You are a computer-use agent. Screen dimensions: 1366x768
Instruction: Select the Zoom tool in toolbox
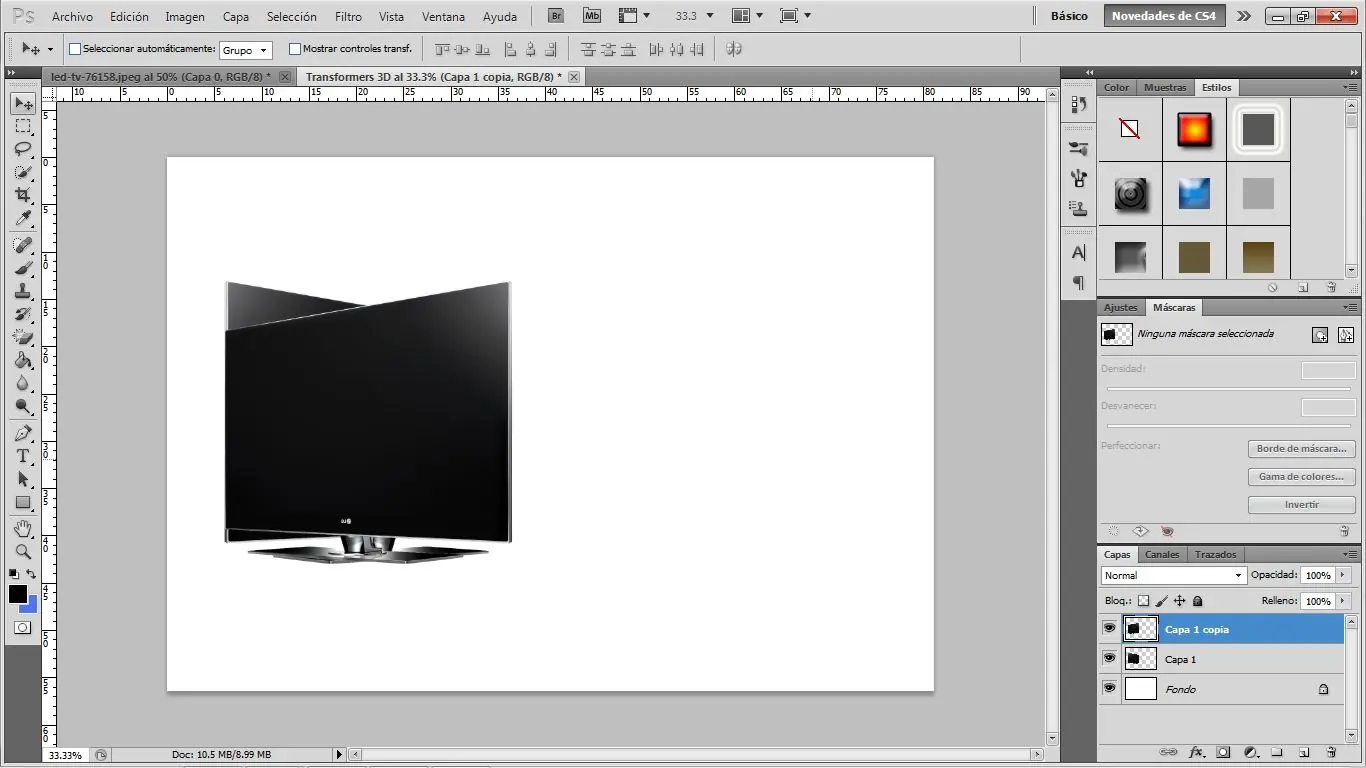pyautogui.click(x=23, y=551)
